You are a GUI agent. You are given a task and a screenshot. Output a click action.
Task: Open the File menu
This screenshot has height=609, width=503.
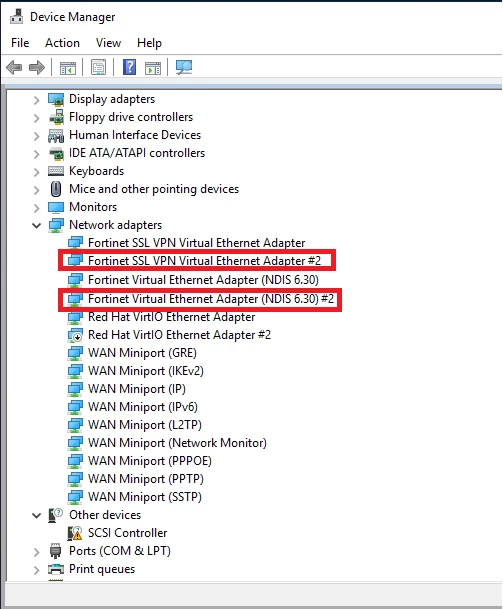click(20, 43)
